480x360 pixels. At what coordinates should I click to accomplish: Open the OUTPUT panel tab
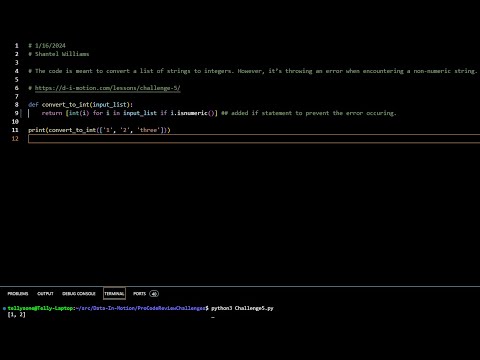click(45, 294)
